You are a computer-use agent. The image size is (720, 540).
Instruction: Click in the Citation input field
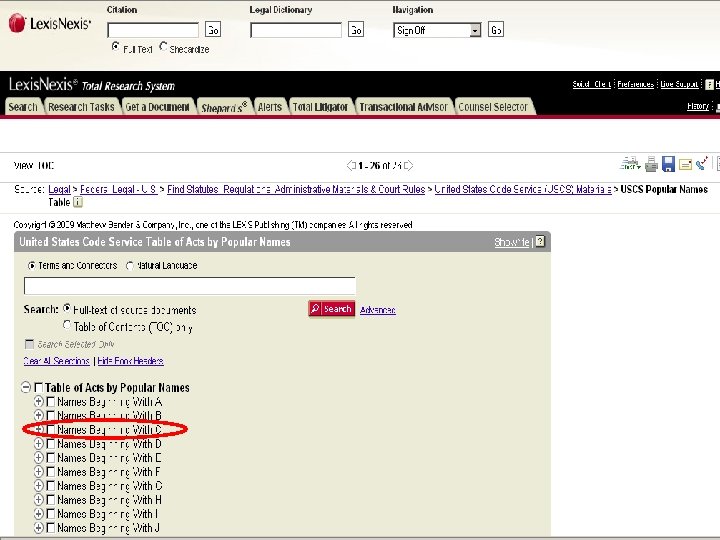153,30
